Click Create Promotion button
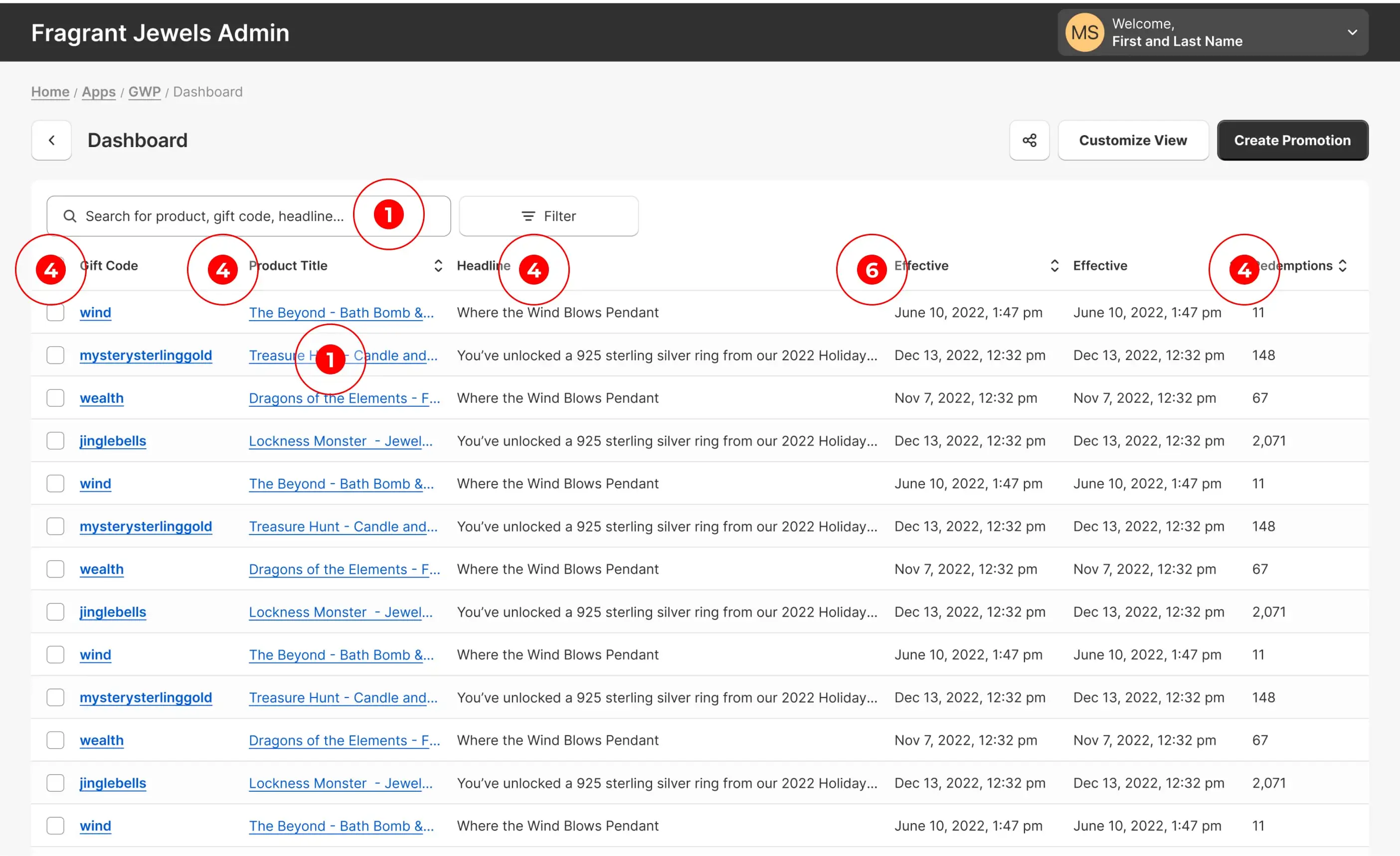The image size is (1400, 856). point(1292,140)
